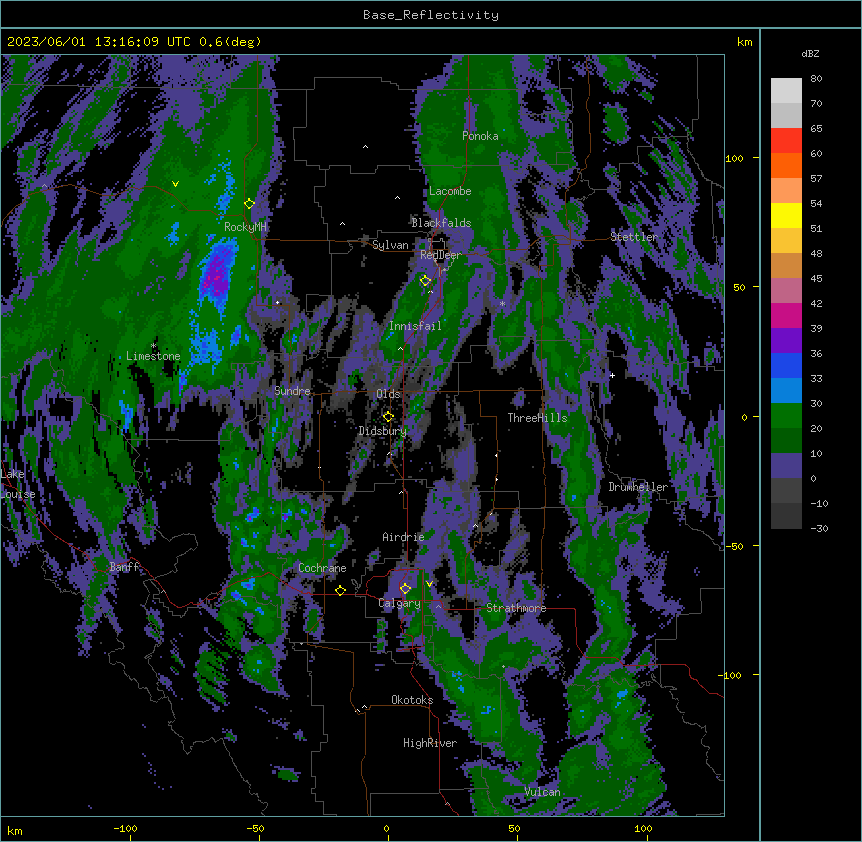Click the Lake Louise label at left edge
The width and height of the screenshot is (862, 842).
tap(18, 484)
